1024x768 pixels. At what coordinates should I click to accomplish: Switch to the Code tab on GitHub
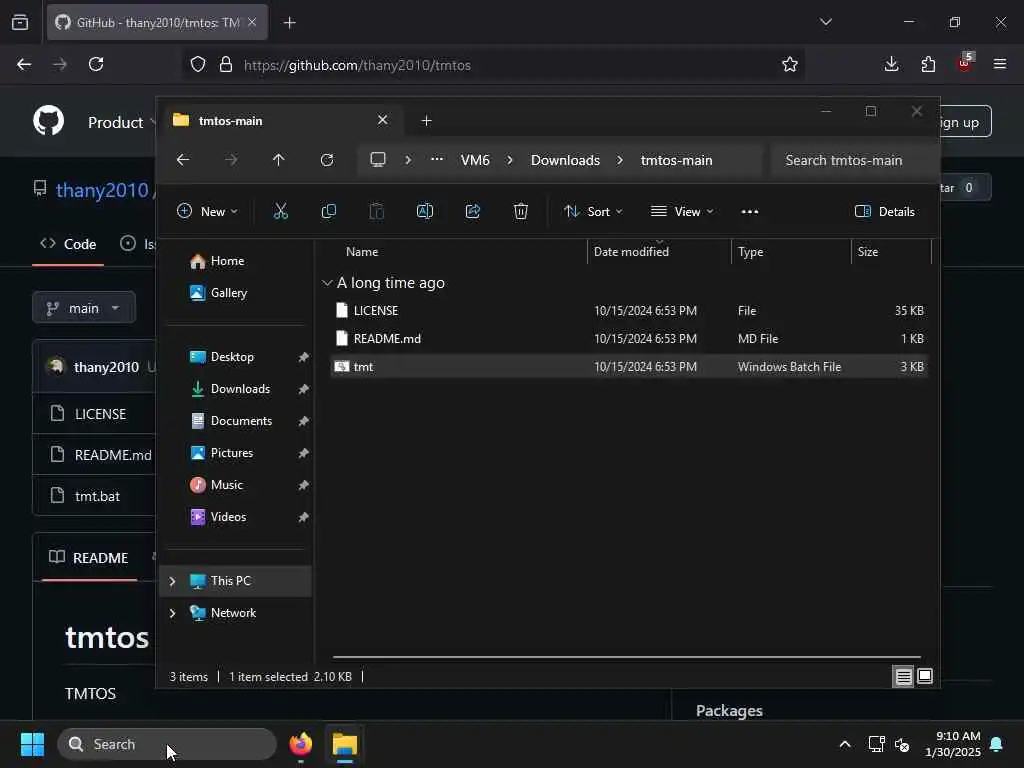[68, 244]
